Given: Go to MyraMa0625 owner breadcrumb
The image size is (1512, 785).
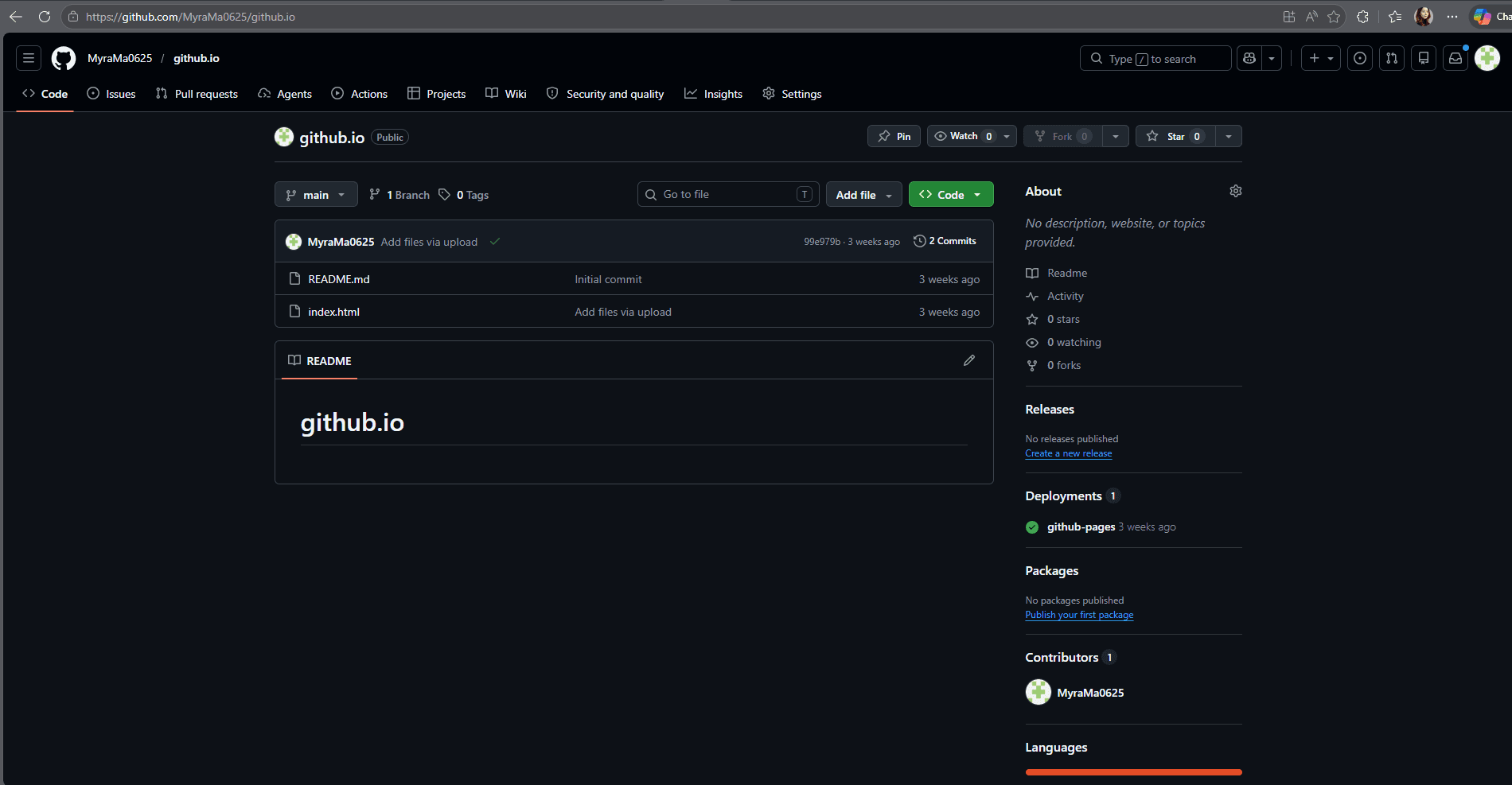Looking at the screenshot, I should point(119,58).
